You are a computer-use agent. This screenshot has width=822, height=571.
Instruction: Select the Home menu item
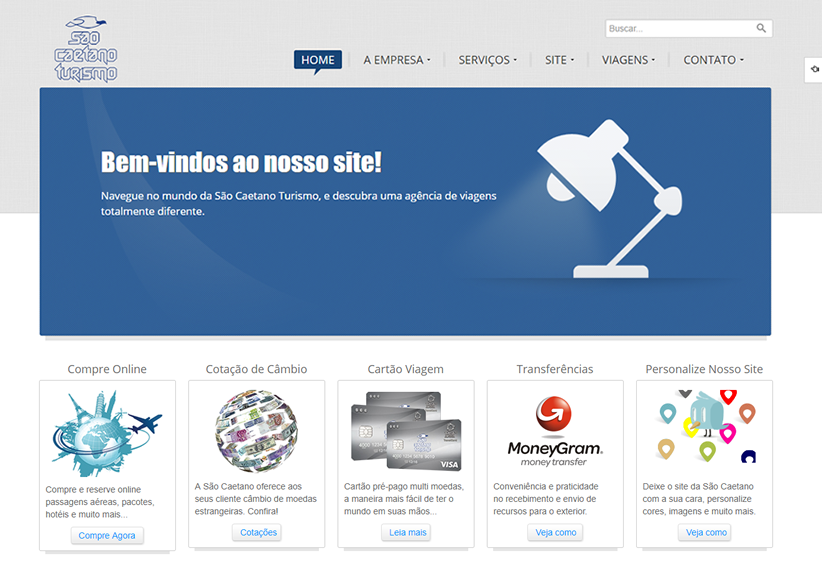[318, 60]
